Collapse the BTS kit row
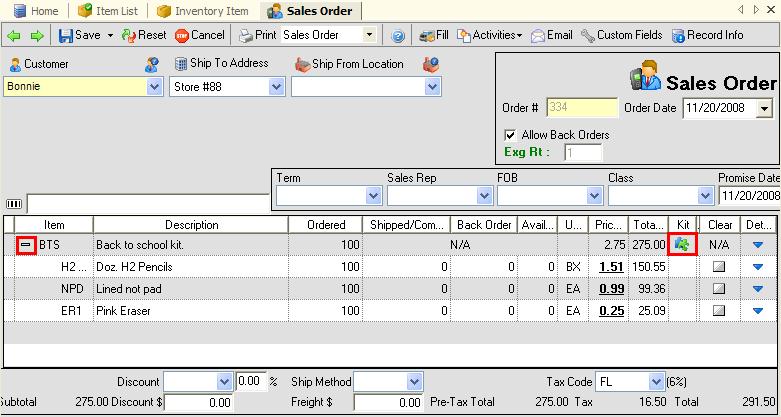Image resolution: width=781 pixels, height=417 pixels. [x=27, y=244]
